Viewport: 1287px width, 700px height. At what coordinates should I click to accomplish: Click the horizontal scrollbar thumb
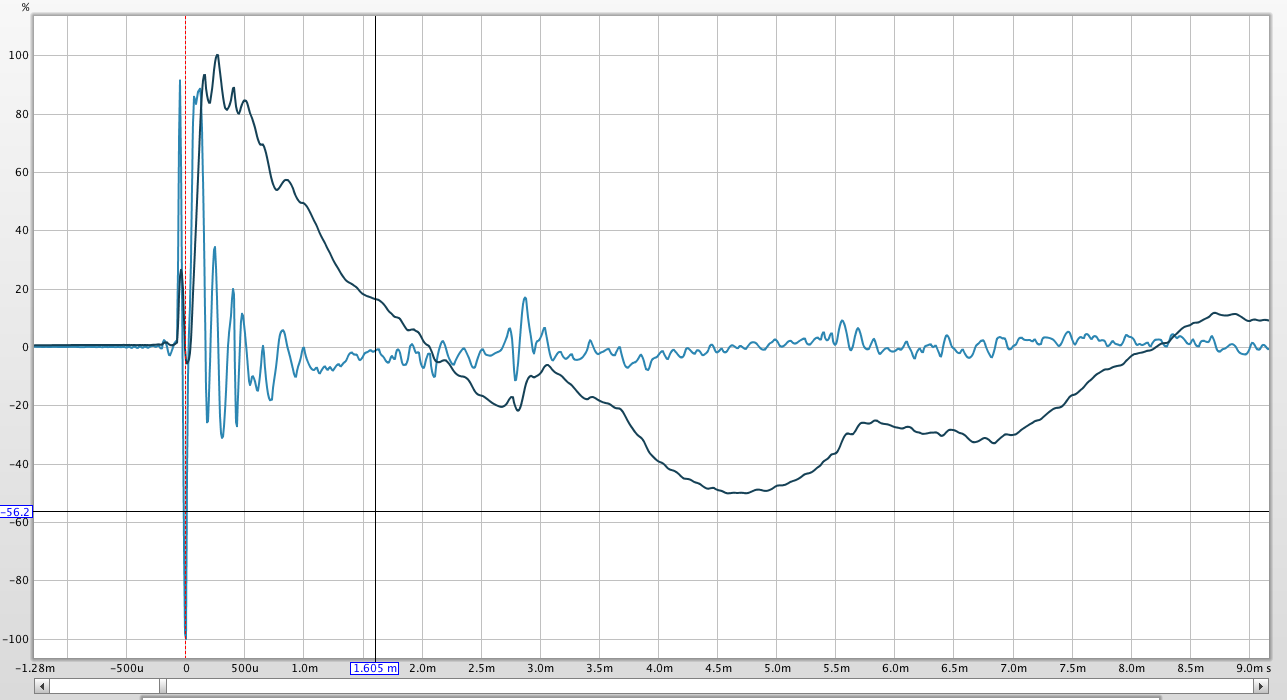[161, 686]
